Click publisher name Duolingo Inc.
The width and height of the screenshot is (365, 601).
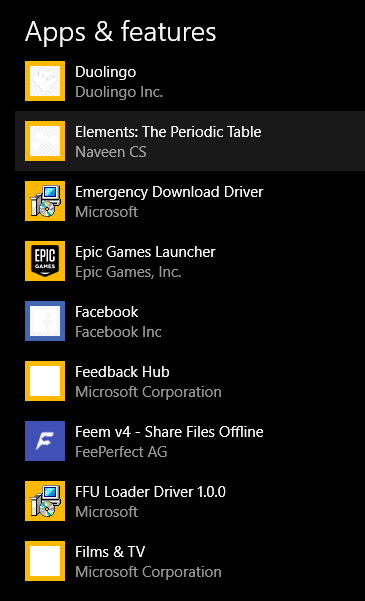coord(119,92)
